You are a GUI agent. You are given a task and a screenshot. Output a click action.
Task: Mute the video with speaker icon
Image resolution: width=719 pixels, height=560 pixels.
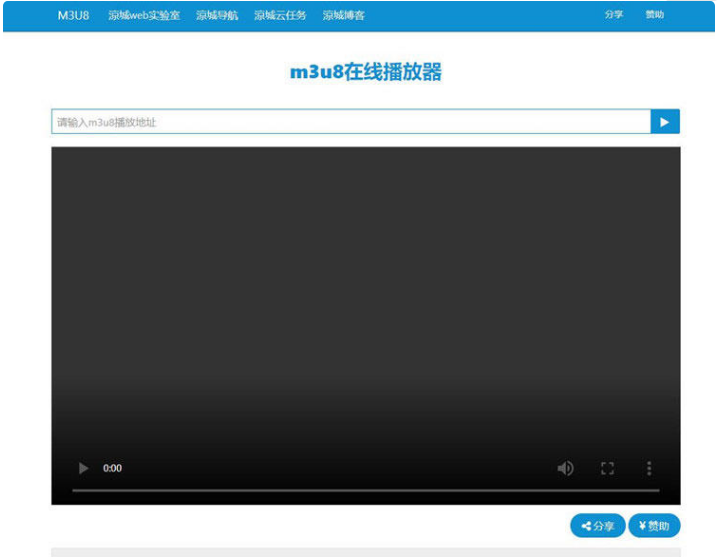pyautogui.click(x=565, y=468)
